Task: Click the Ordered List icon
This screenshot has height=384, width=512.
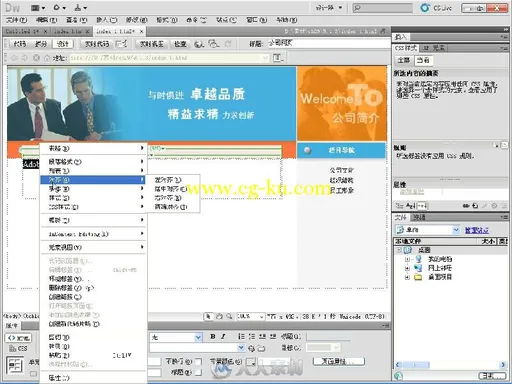Action: click(x=252, y=337)
